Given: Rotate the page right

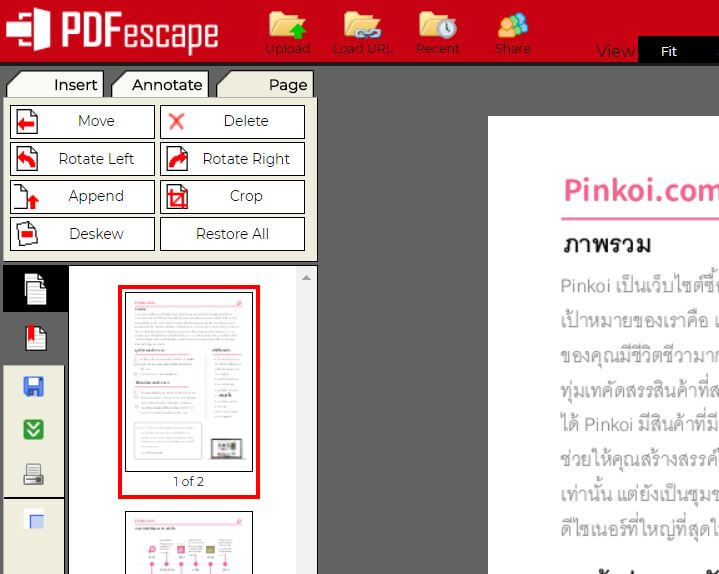Looking at the screenshot, I should (x=232, y=159).
